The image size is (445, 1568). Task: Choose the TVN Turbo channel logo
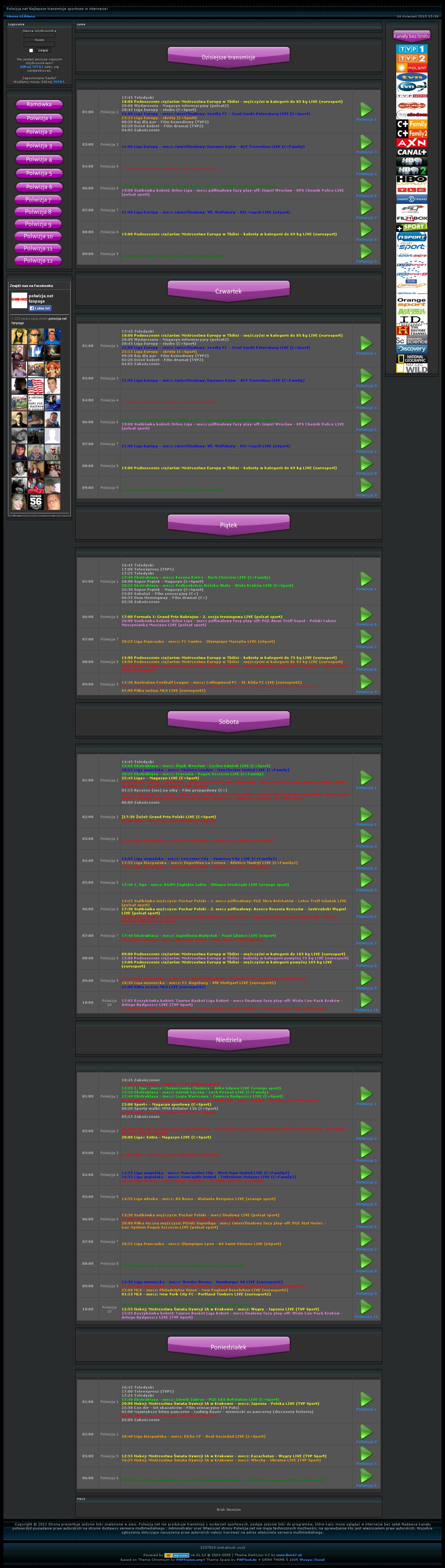click(x=412, y=105)
